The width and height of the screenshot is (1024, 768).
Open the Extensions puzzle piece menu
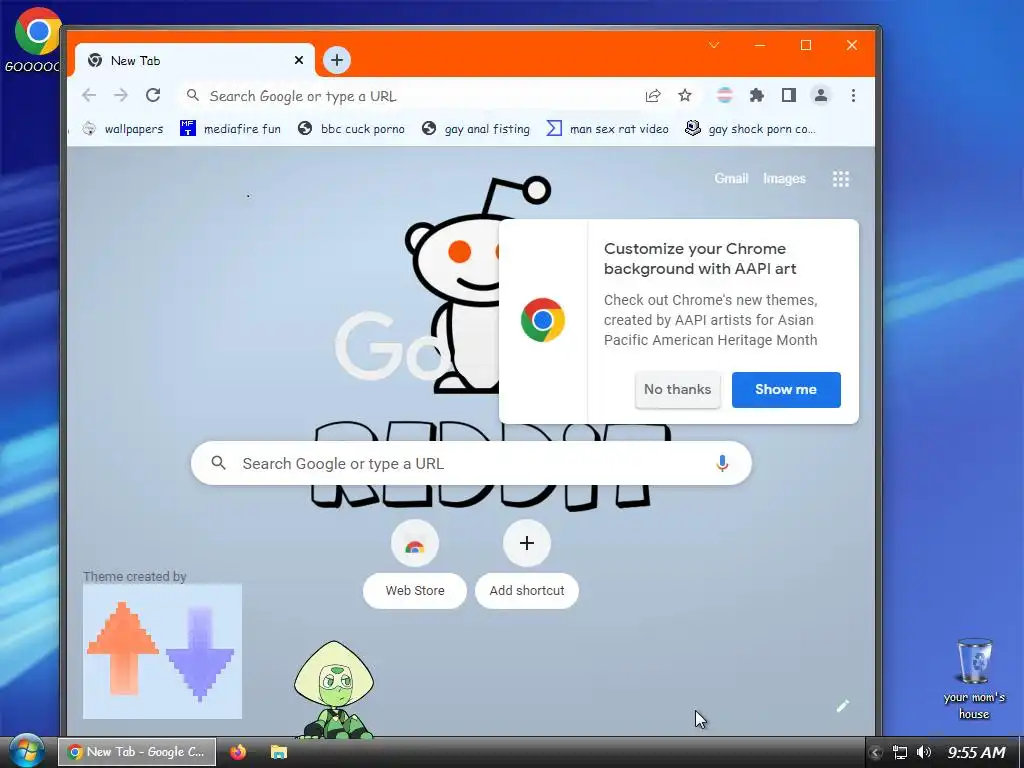tap(757, 95)
